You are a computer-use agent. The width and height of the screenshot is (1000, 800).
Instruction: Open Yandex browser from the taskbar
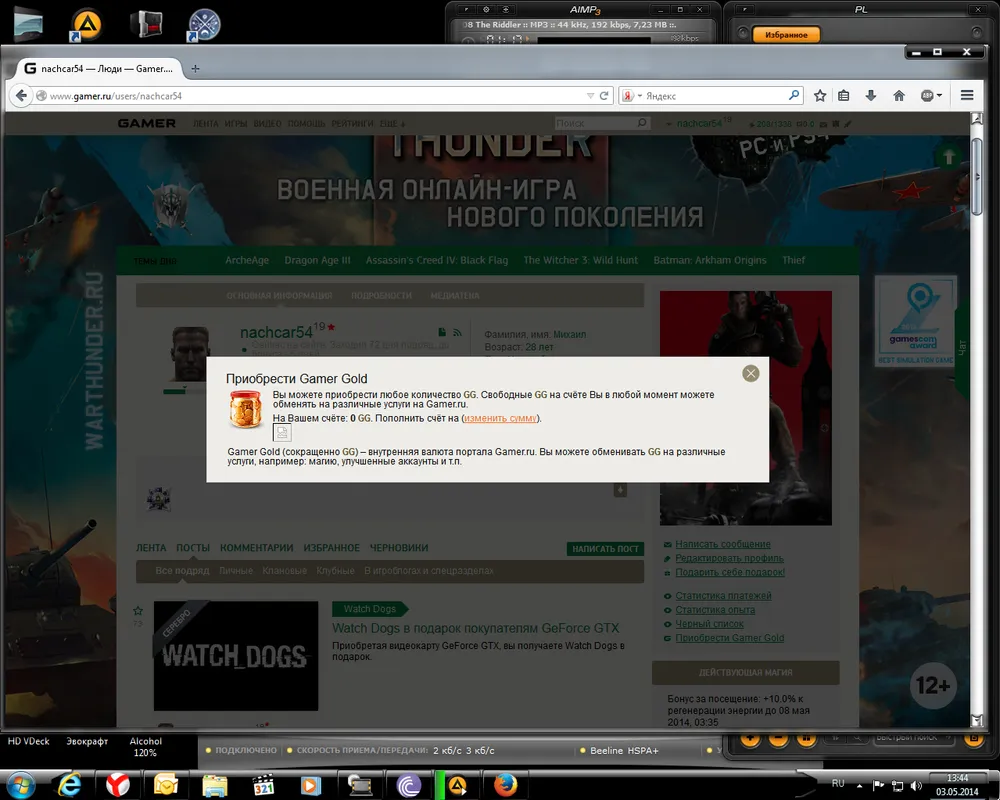117,784
